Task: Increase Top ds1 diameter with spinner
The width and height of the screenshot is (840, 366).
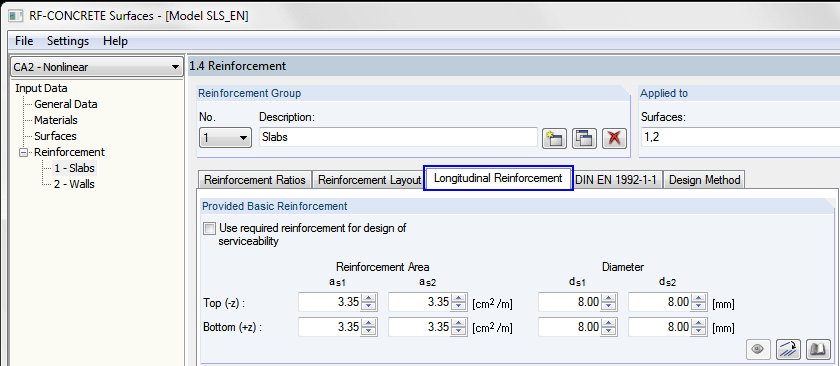Action: [x=608, y=298]
